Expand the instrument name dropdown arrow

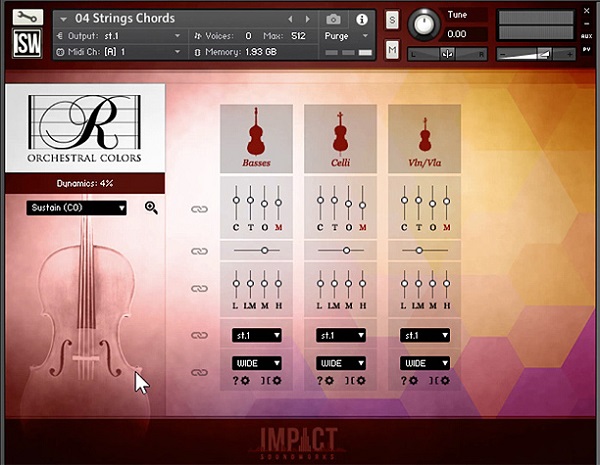[64, 19]
